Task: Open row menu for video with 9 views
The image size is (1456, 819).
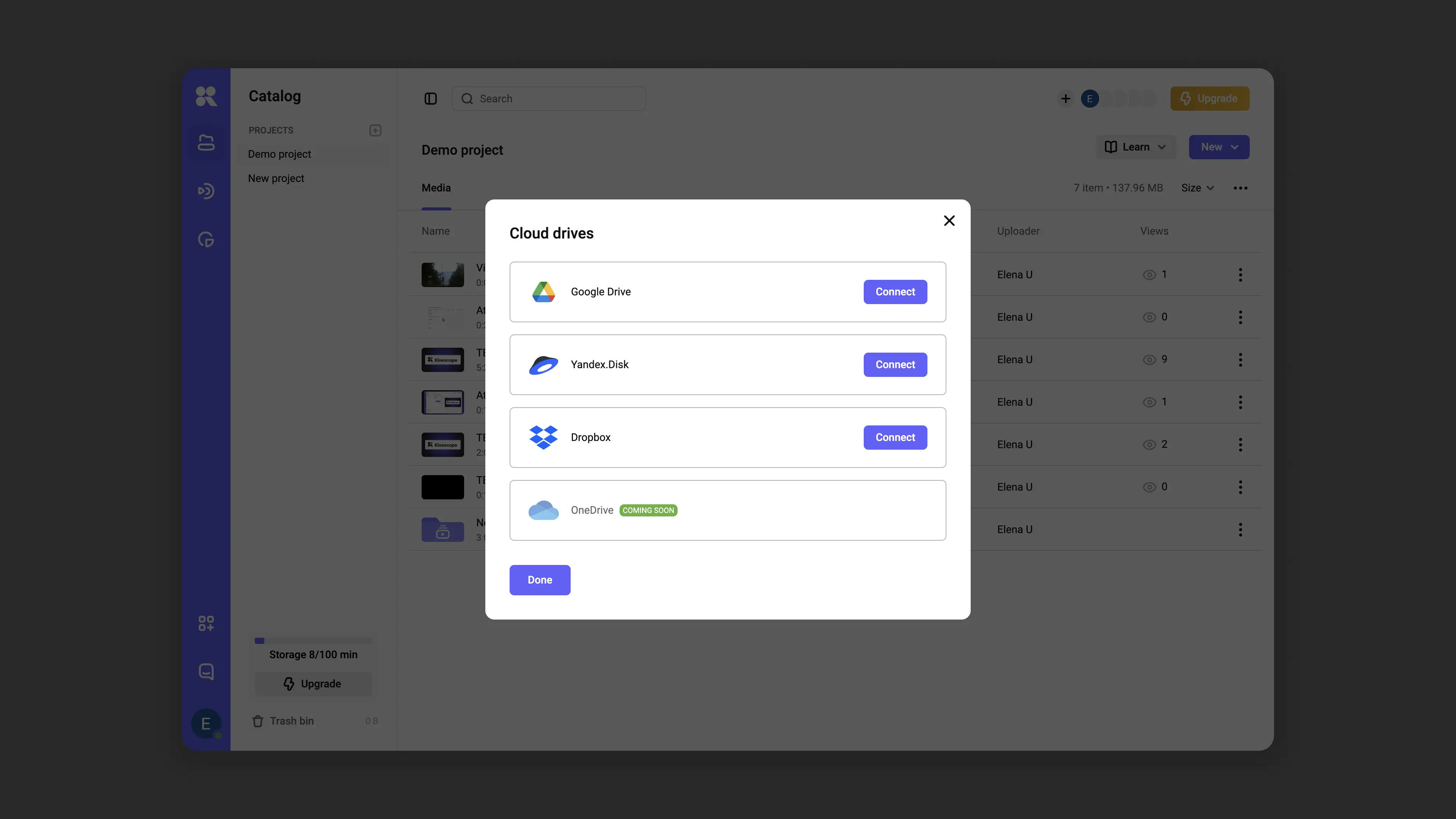Action: (x=1240, y=360)
